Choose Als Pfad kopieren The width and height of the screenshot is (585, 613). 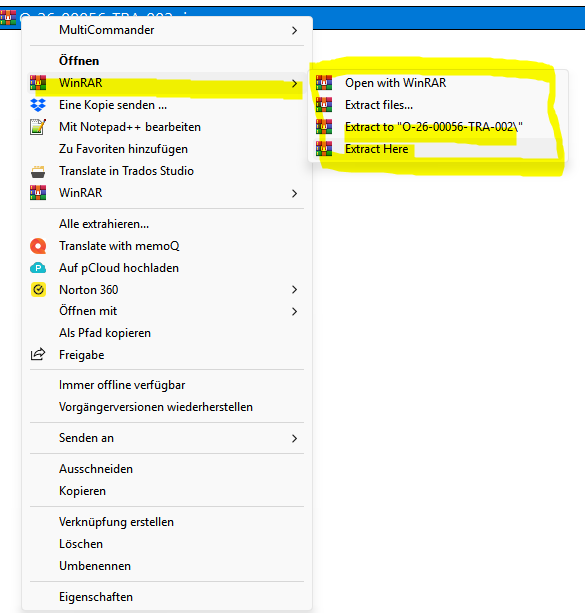pos(167,333)
